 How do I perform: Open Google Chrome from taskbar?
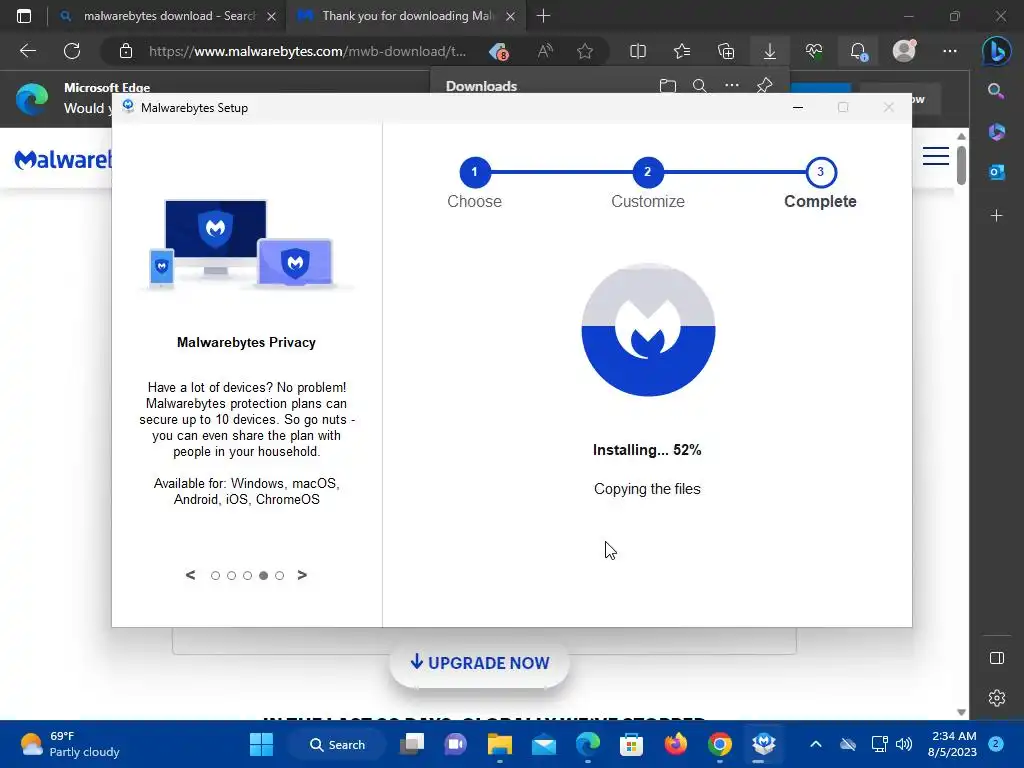tap(720, 744)
